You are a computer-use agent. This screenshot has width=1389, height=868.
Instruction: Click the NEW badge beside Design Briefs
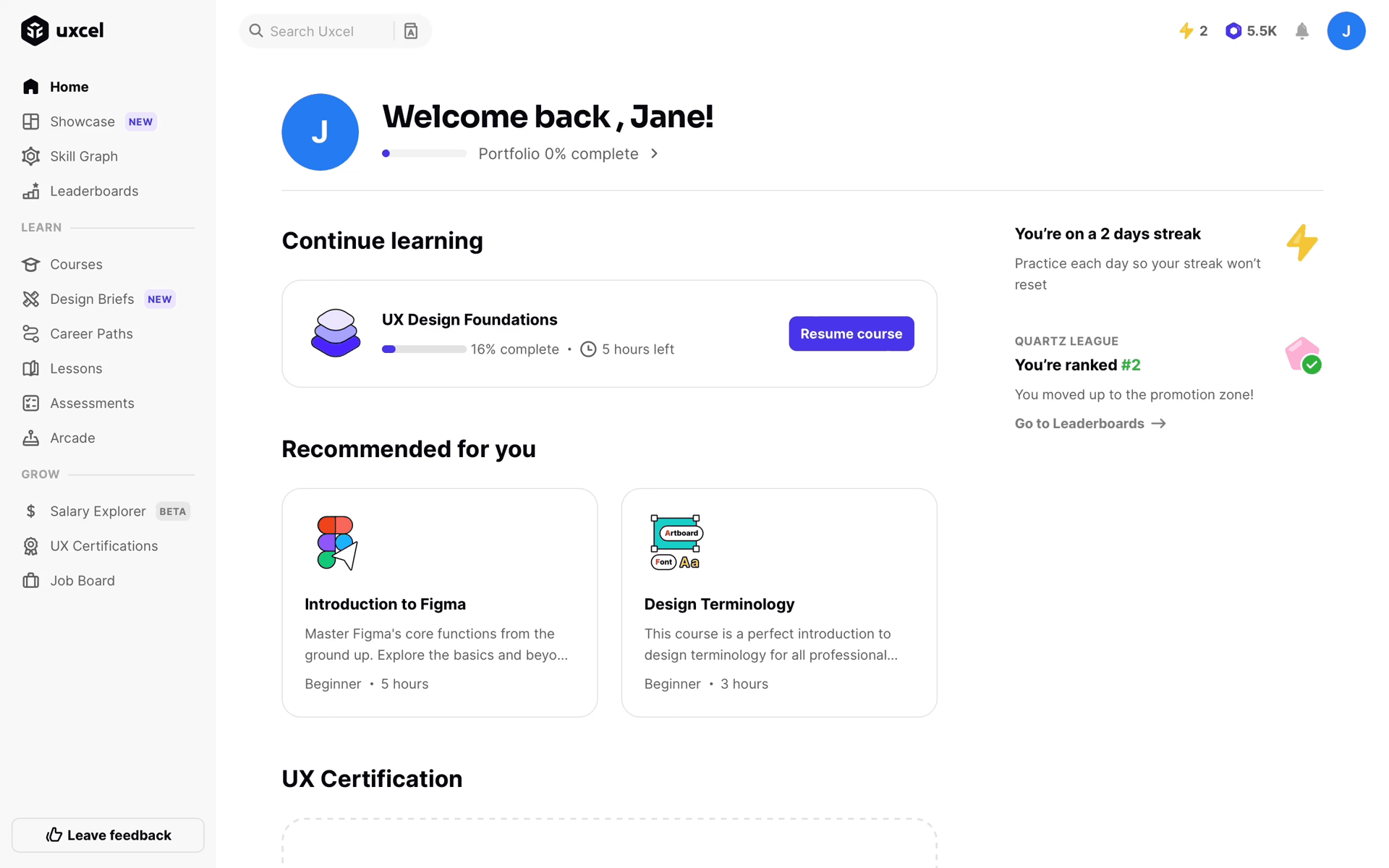(x=160, y=299)
